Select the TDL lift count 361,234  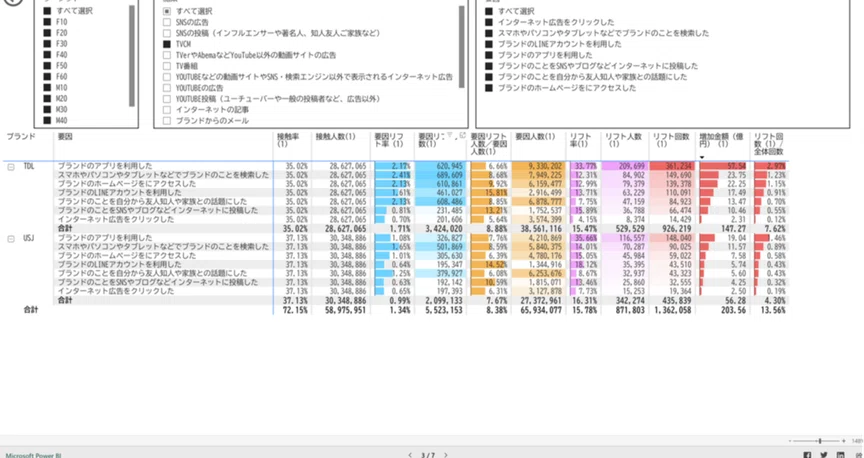(677, 166)
